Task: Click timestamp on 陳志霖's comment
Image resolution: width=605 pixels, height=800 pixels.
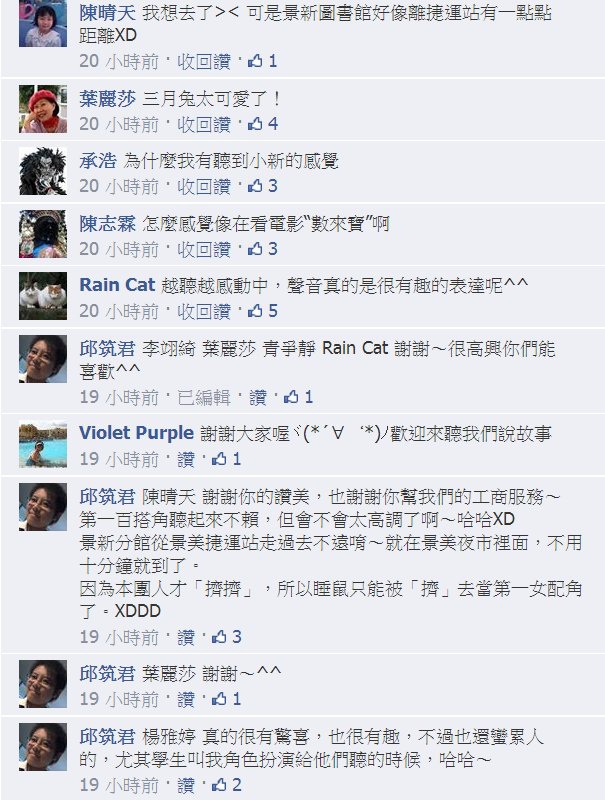Action: point(119,249)
